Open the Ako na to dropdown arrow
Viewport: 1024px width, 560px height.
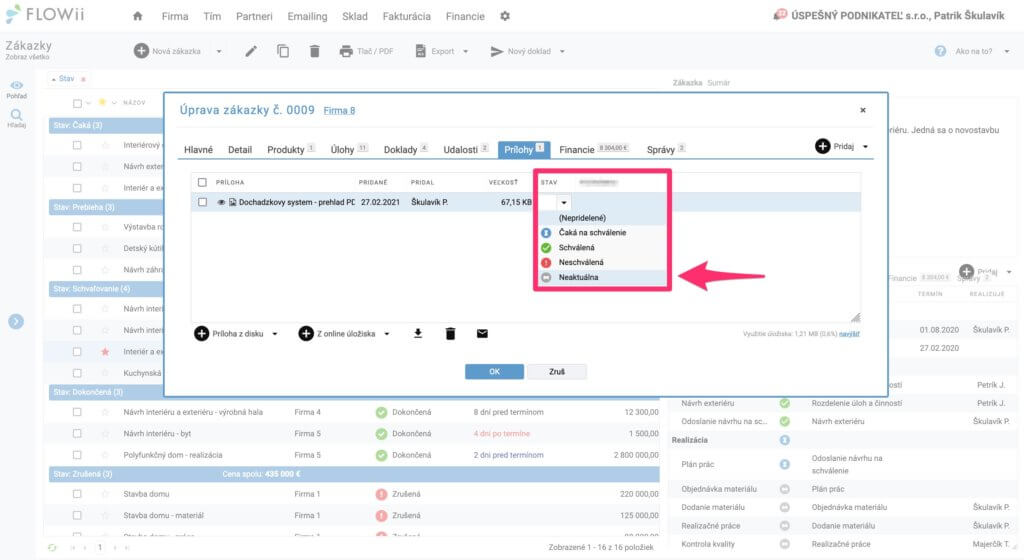coord(1006,51)
